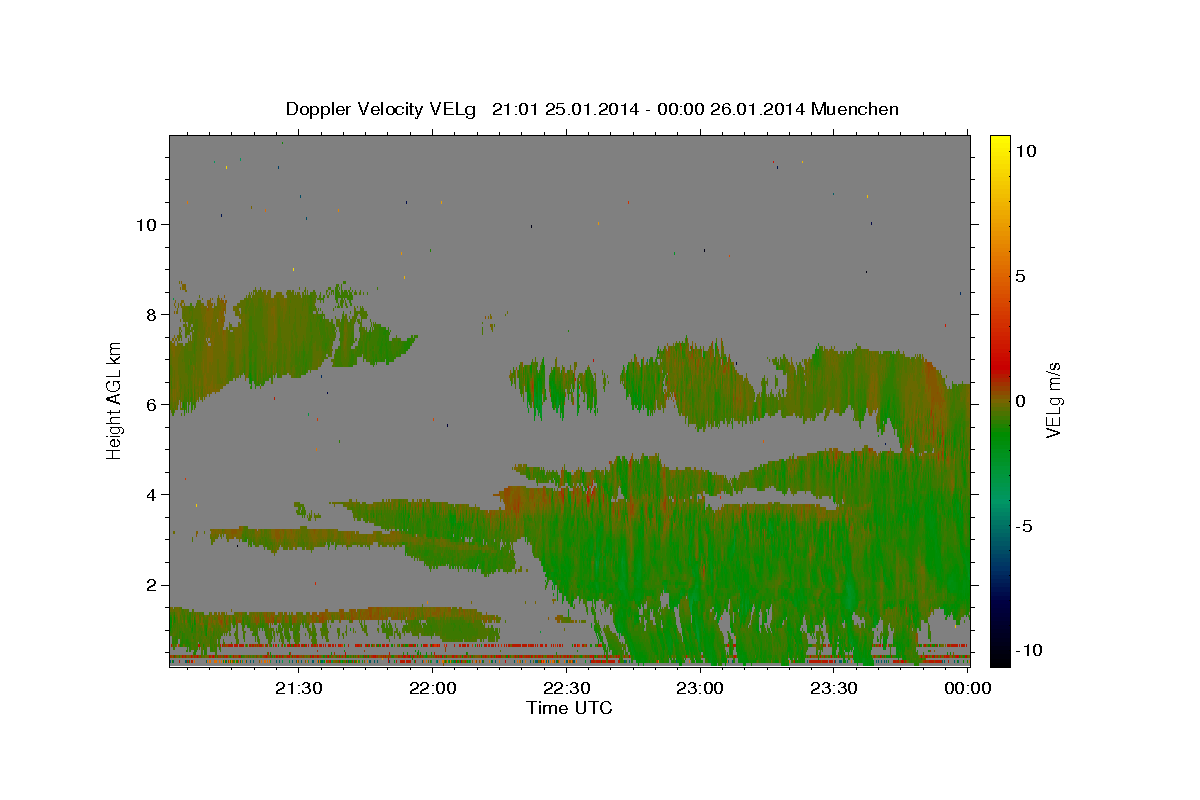Click the height label '8' on the y-axis
This screenshot has height=800, width=1200.
[151, 314]
